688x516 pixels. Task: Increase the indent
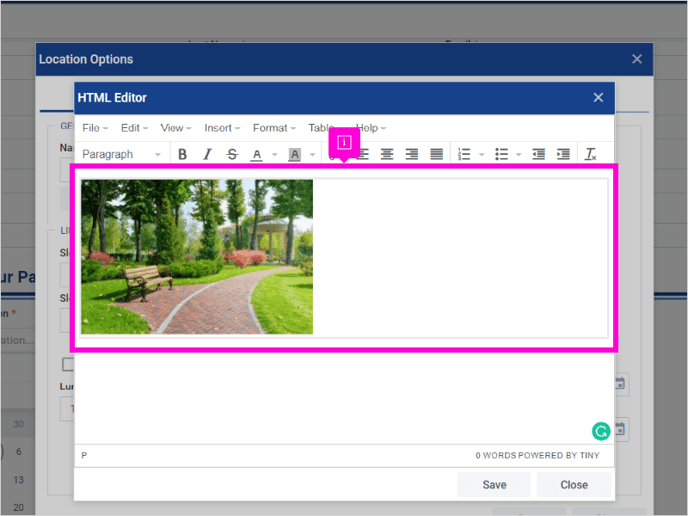click(x=563, y=154)
